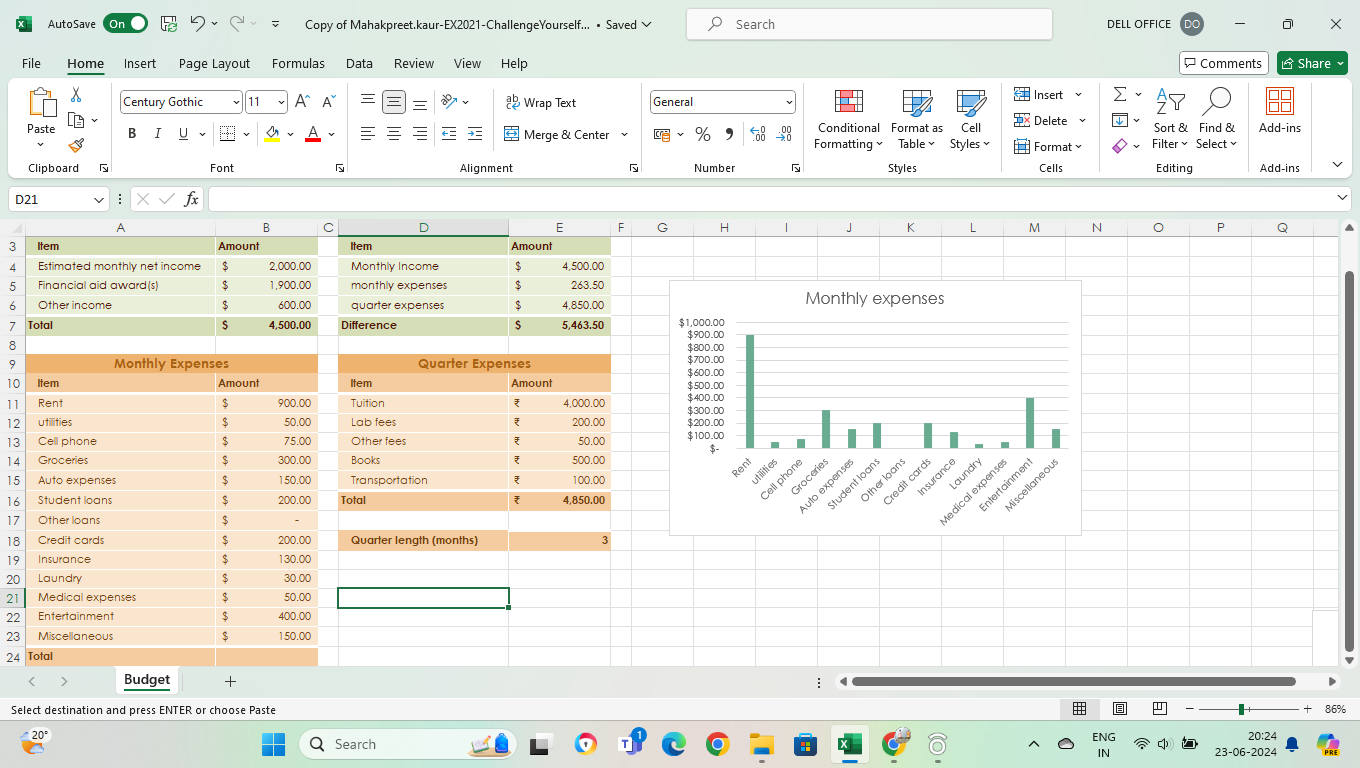1360x768 pixels.
Task: Open Format as Table gallery
Action: (x=916, y=120)
